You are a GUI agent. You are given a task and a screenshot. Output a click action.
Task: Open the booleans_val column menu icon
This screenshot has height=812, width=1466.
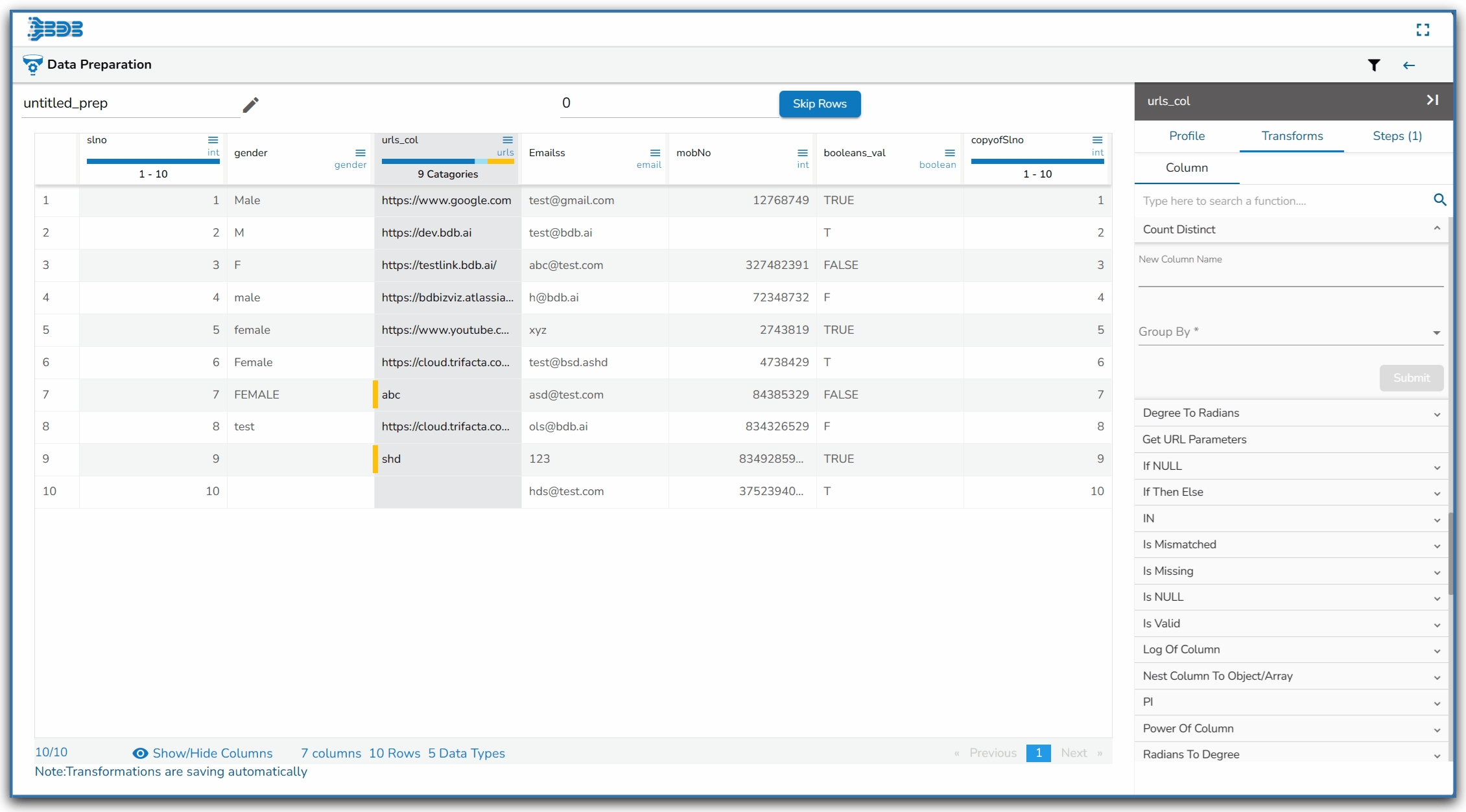click(949, 153)
